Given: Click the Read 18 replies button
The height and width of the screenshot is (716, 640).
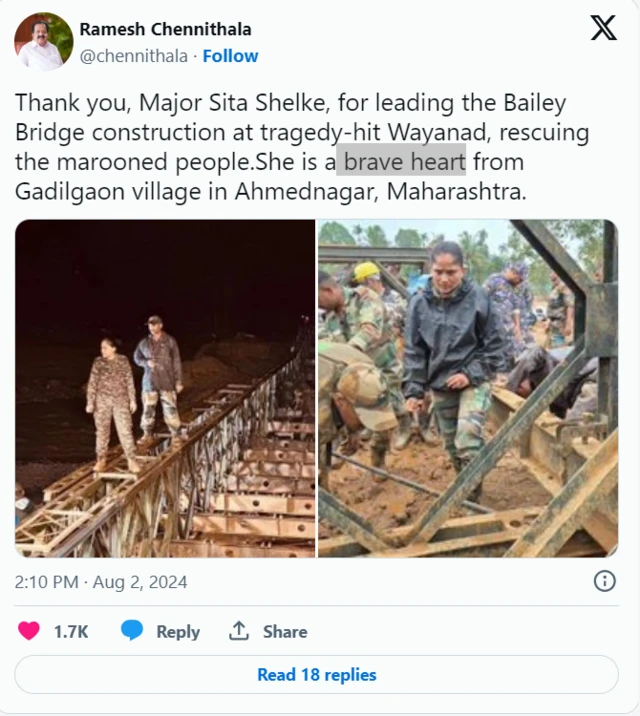Looking at the screenshot, I should (x=316, y=675).
